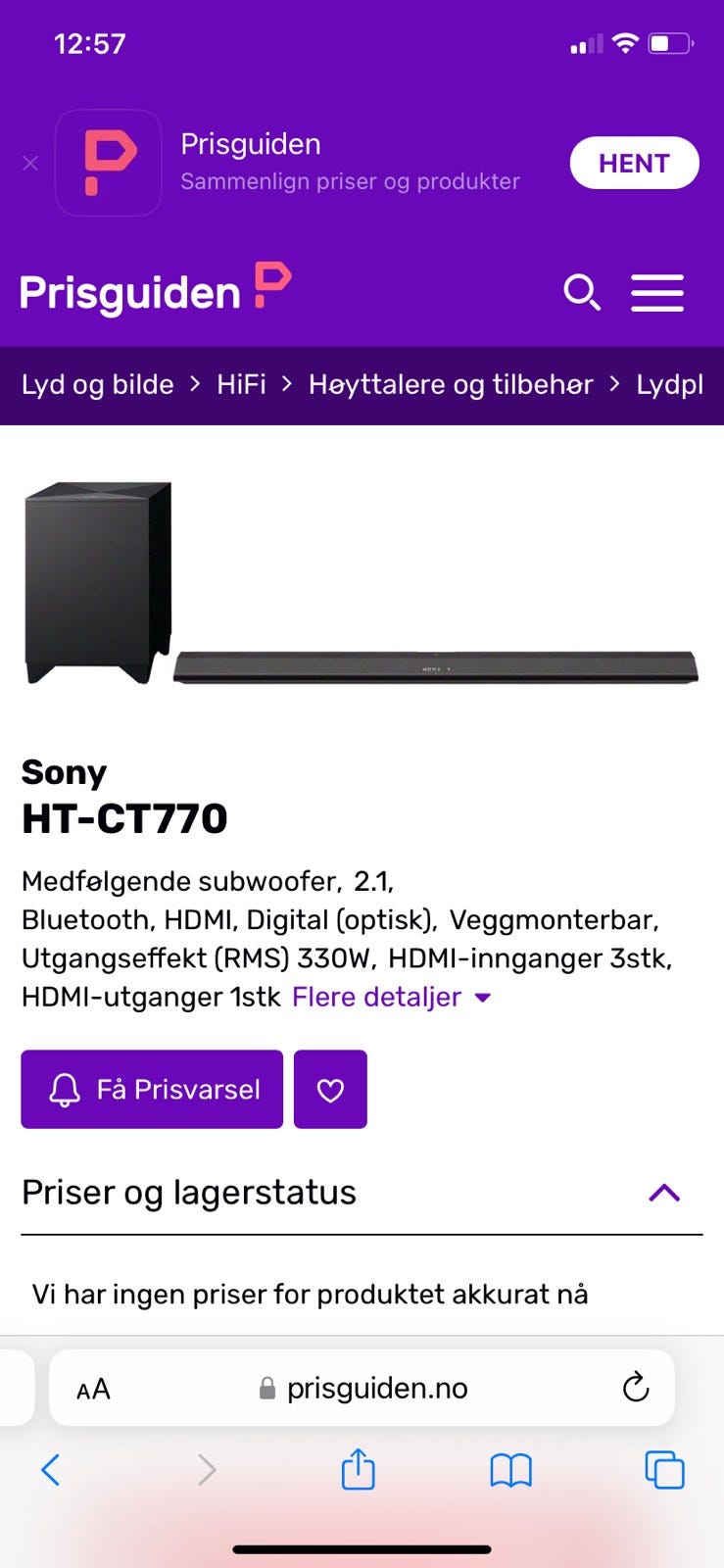Show open tabs in Safari
Screen dimensions: 724x1568
tap(664, 1470)
